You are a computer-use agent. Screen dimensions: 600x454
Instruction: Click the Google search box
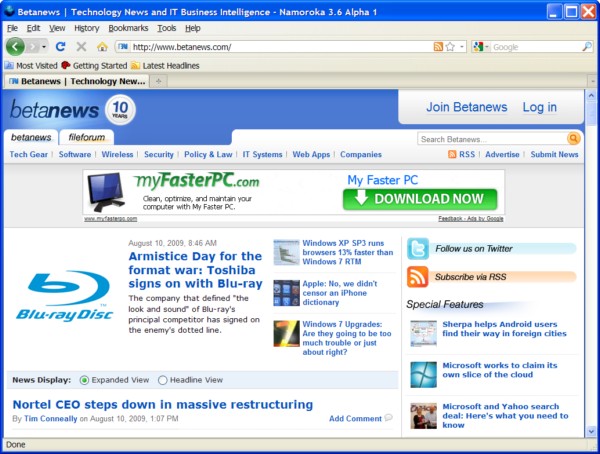[536, 47]
